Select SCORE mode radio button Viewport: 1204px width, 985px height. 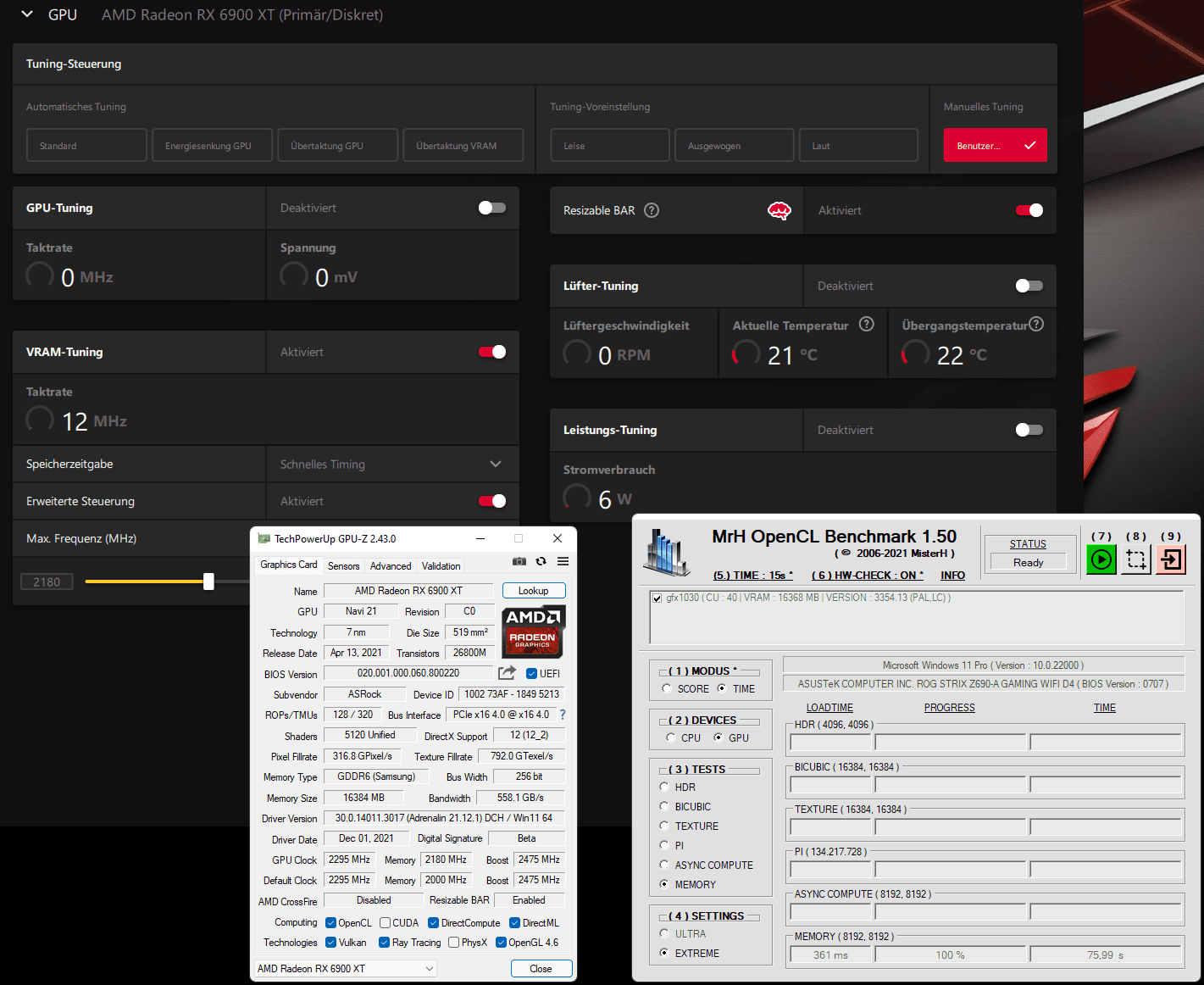[x=667, y=688]
